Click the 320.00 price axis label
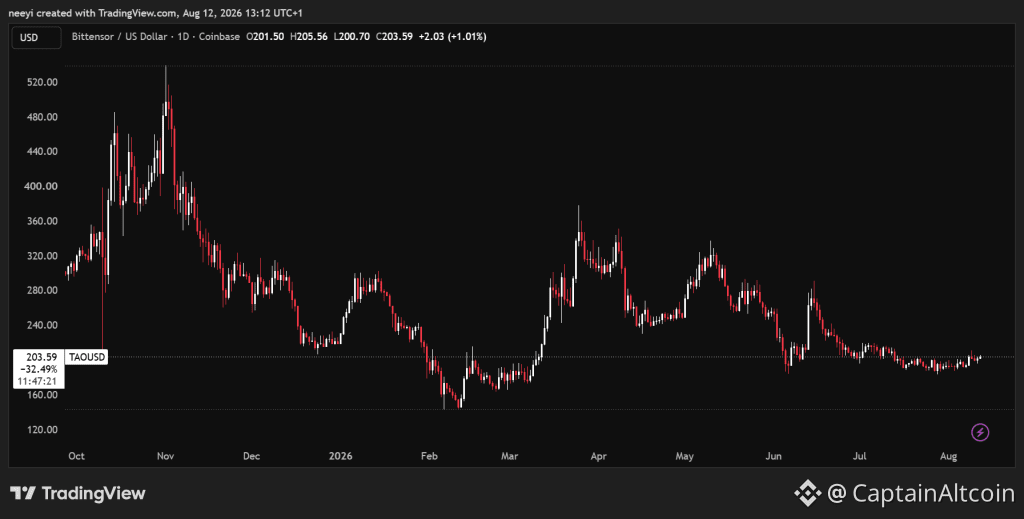The height and width of the screenshot is (519, 1024). (44, 256)
